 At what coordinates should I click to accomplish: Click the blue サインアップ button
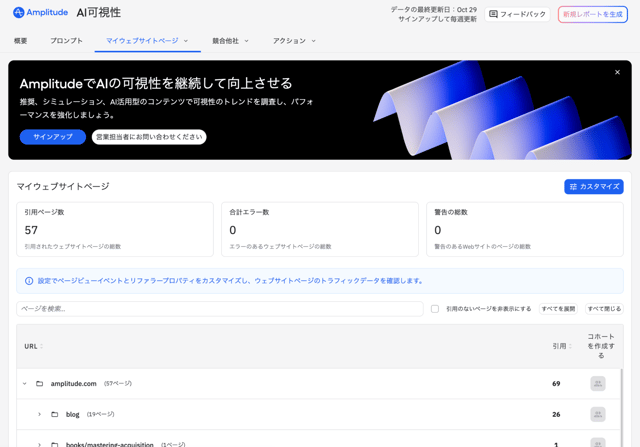point(53,137)
